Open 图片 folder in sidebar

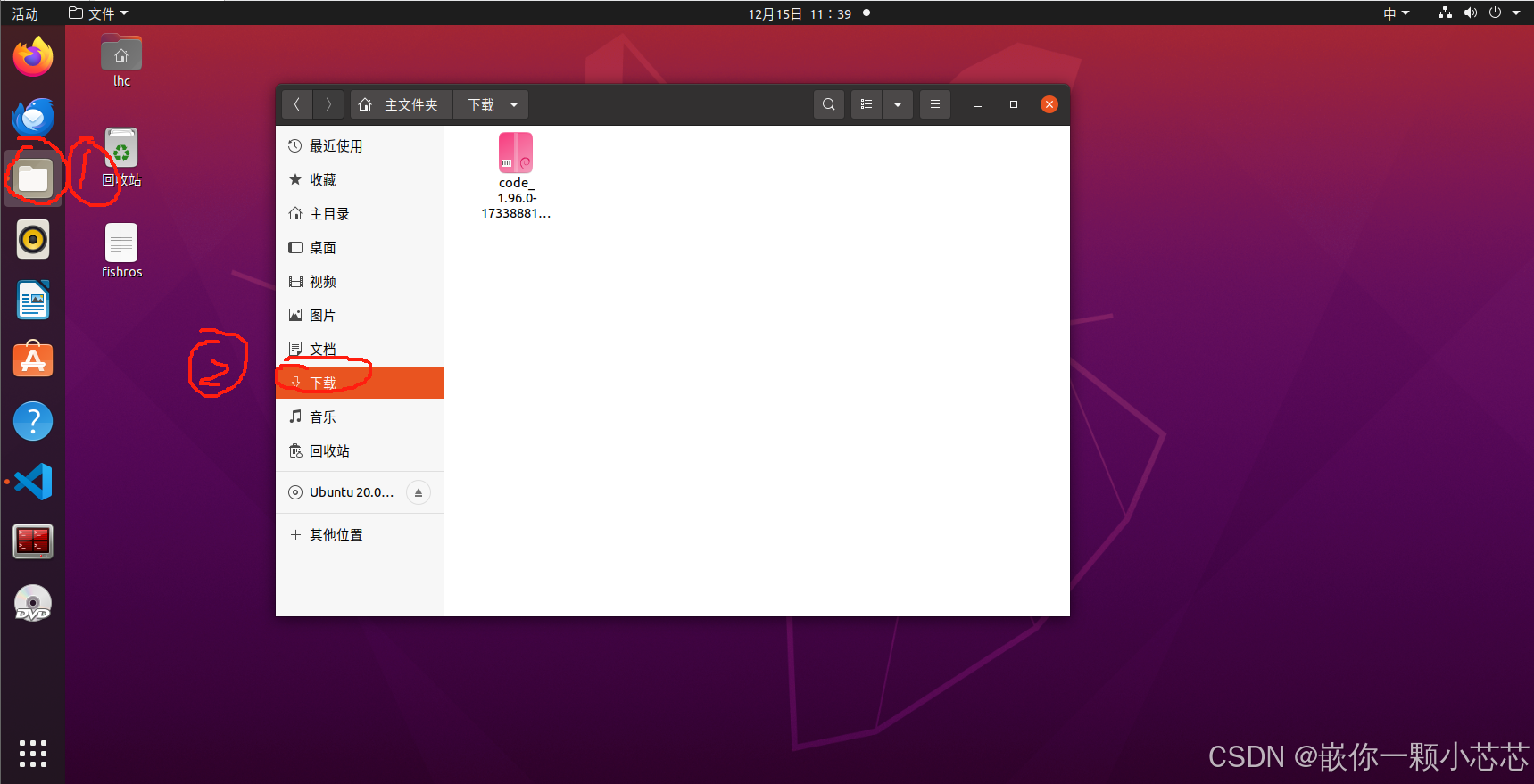tap(360, 316)
